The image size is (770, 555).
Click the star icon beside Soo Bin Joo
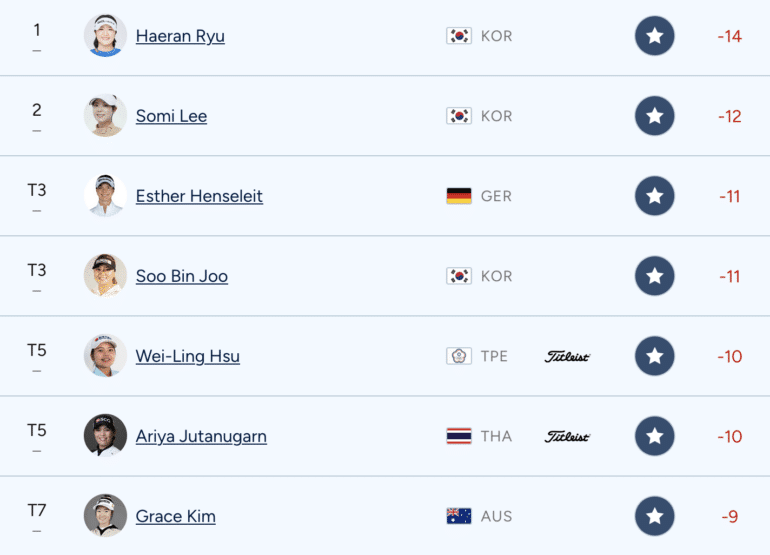click(x=655, y=276)
